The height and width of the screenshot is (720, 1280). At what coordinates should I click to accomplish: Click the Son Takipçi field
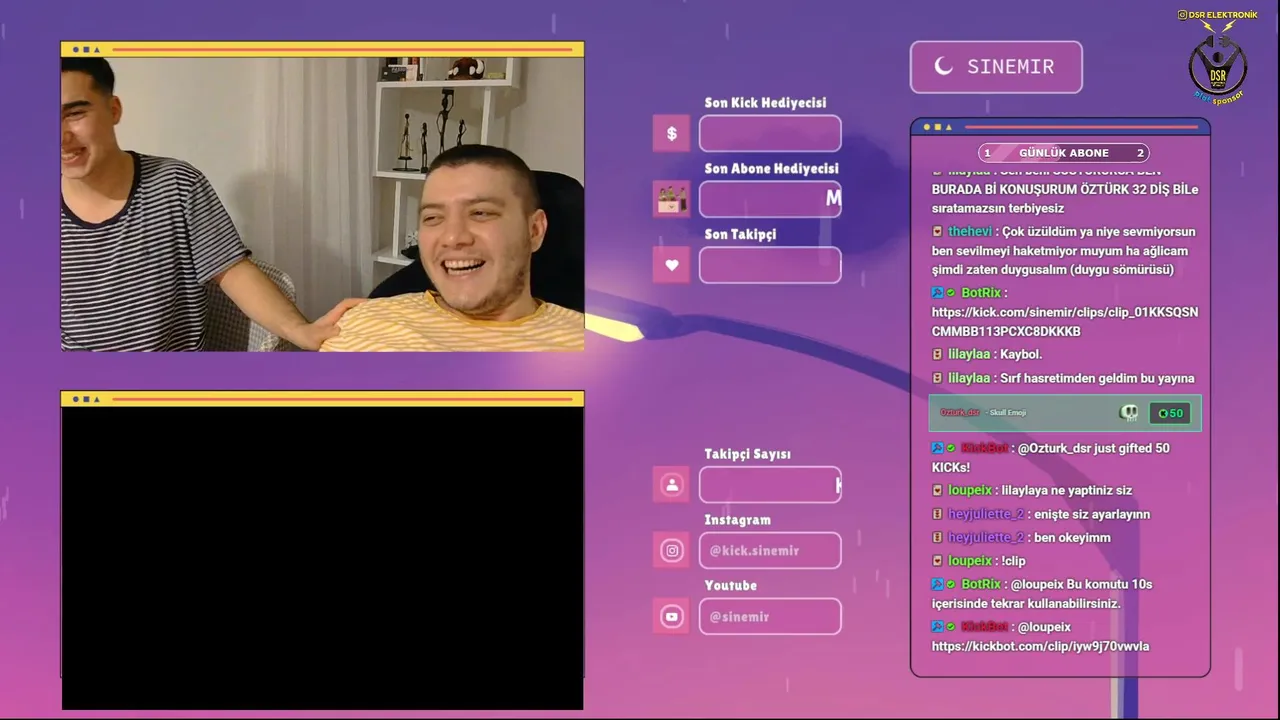pos(770,265)
